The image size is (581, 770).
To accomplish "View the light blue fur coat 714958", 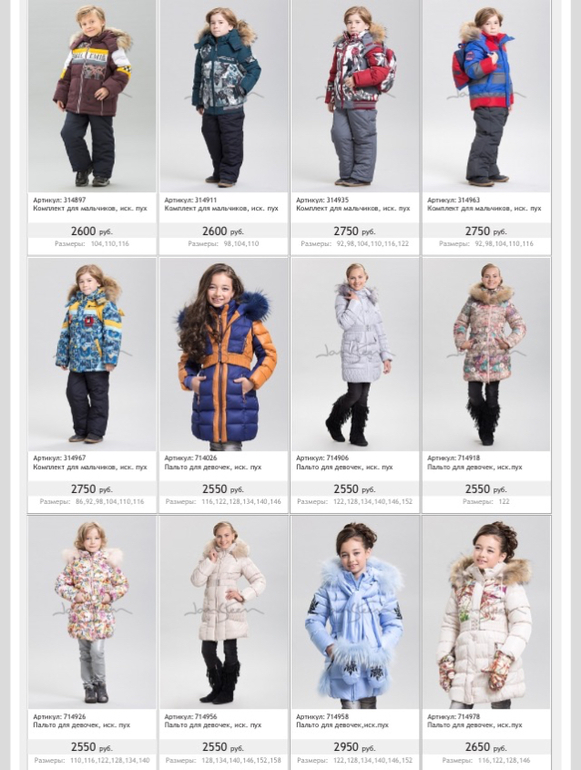I will coord(355,613).
